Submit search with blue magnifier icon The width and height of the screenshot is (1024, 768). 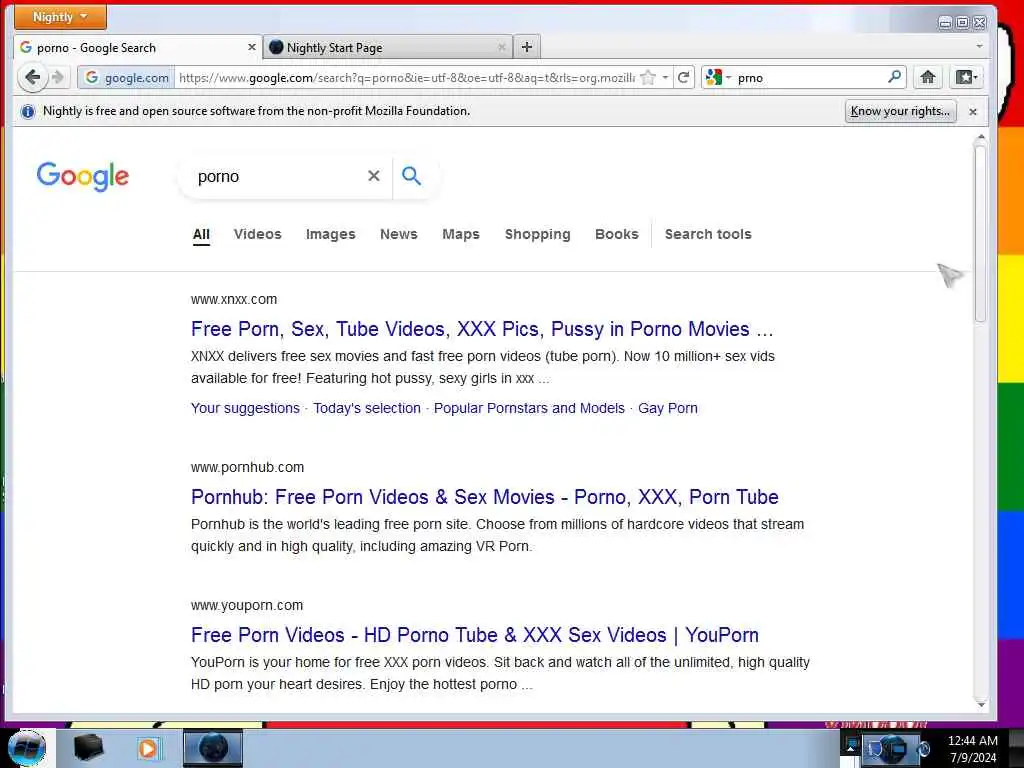click(x=411, y=176)
